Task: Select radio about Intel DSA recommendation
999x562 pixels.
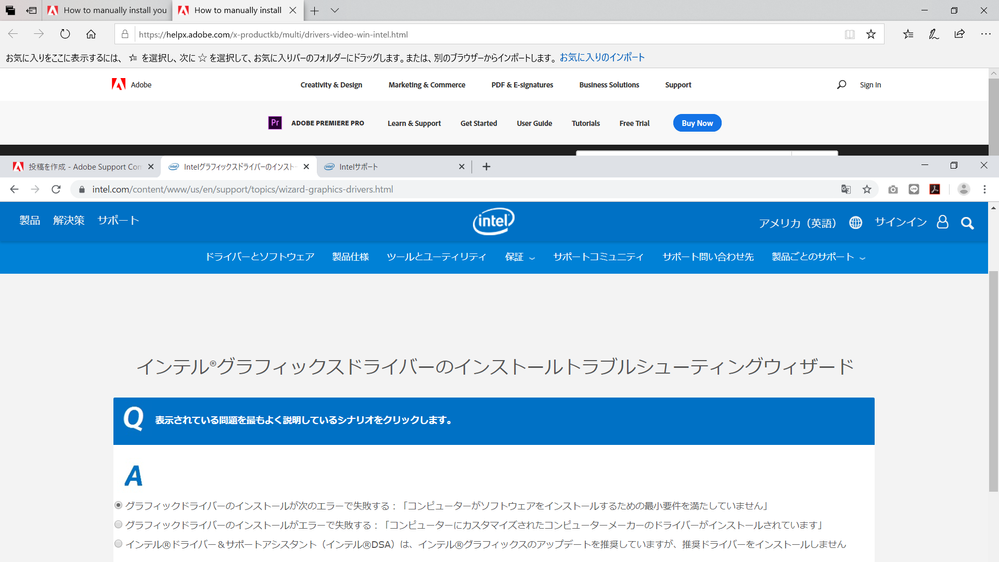Action: click(119, 544)
